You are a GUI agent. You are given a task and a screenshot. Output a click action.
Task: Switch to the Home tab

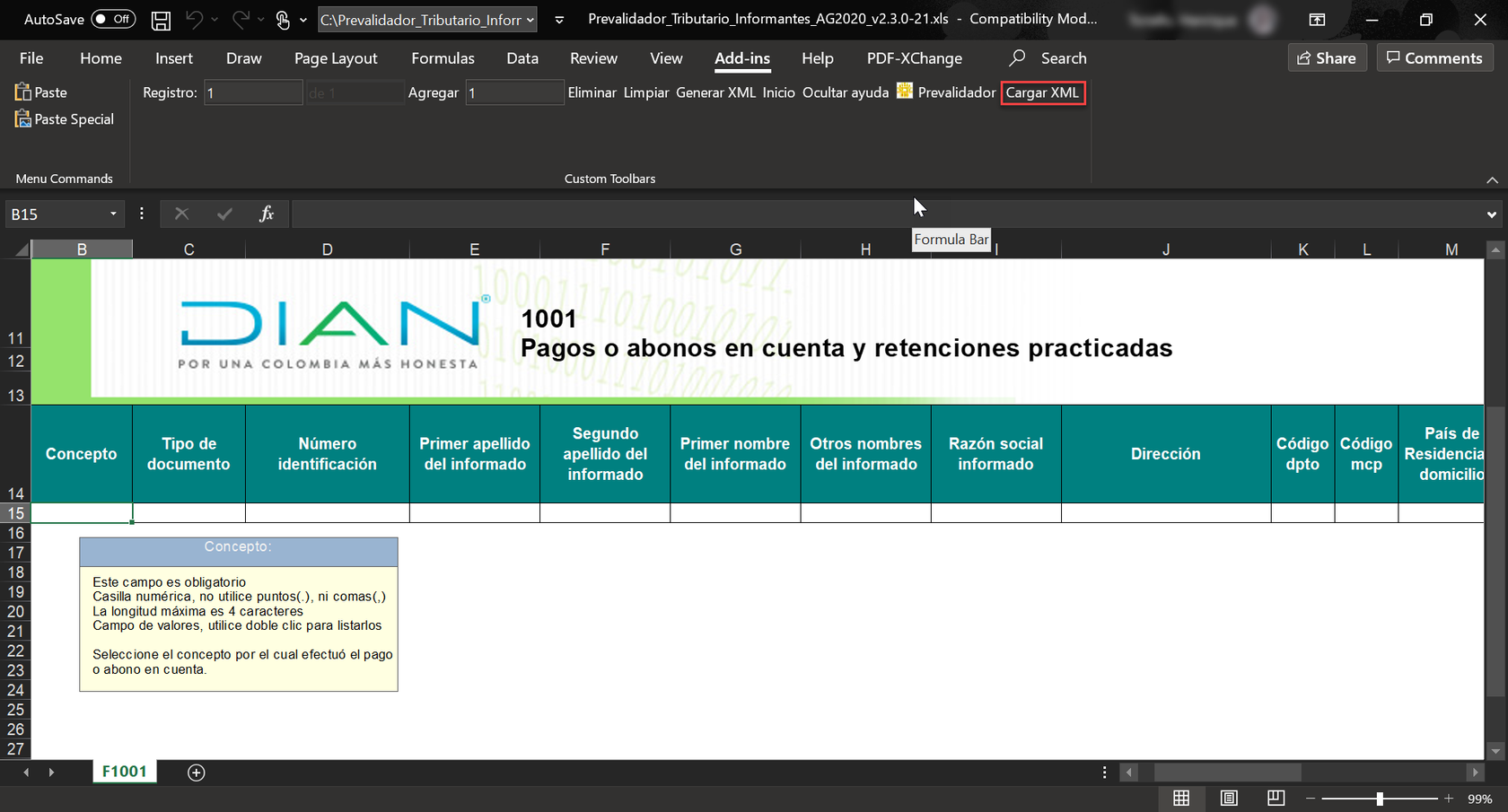tap(101, 58)
